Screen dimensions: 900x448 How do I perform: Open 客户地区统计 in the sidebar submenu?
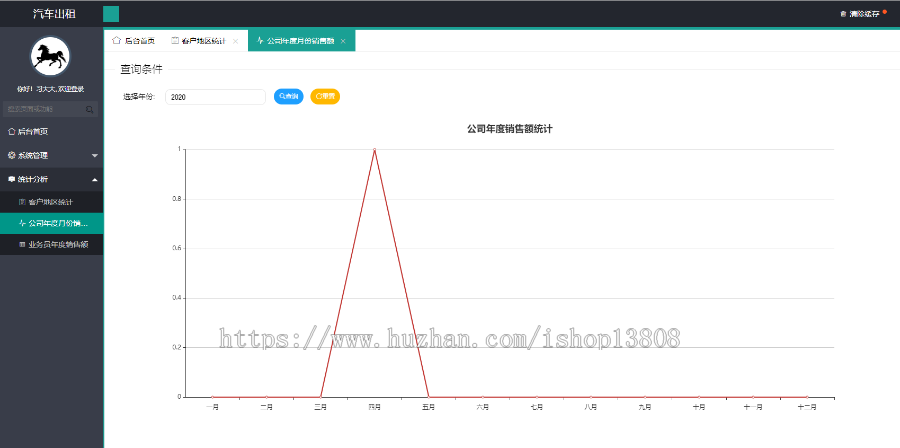coord(52,202)
